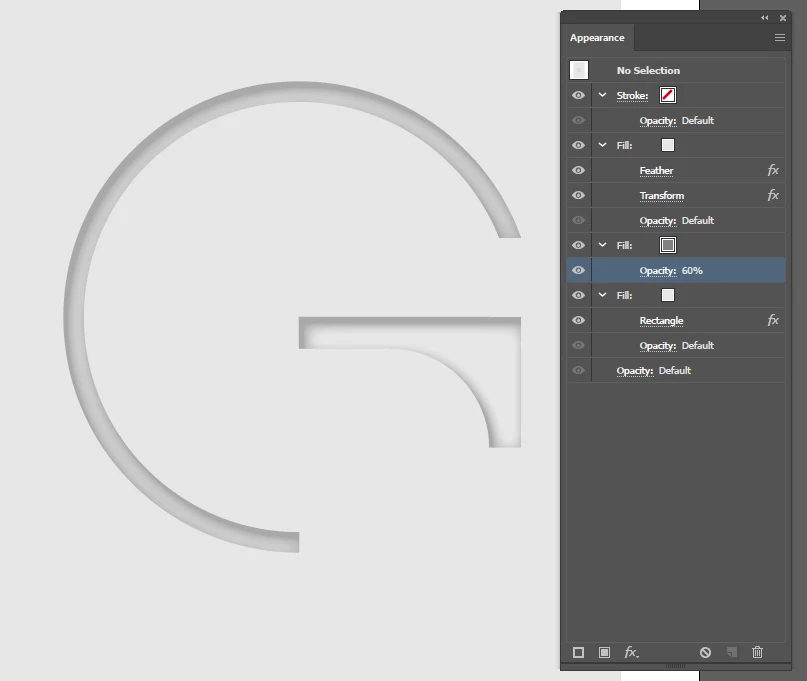807x681 pixels.
Task: Open the first Fill white color swatch
Action: [x=668, y=145]
